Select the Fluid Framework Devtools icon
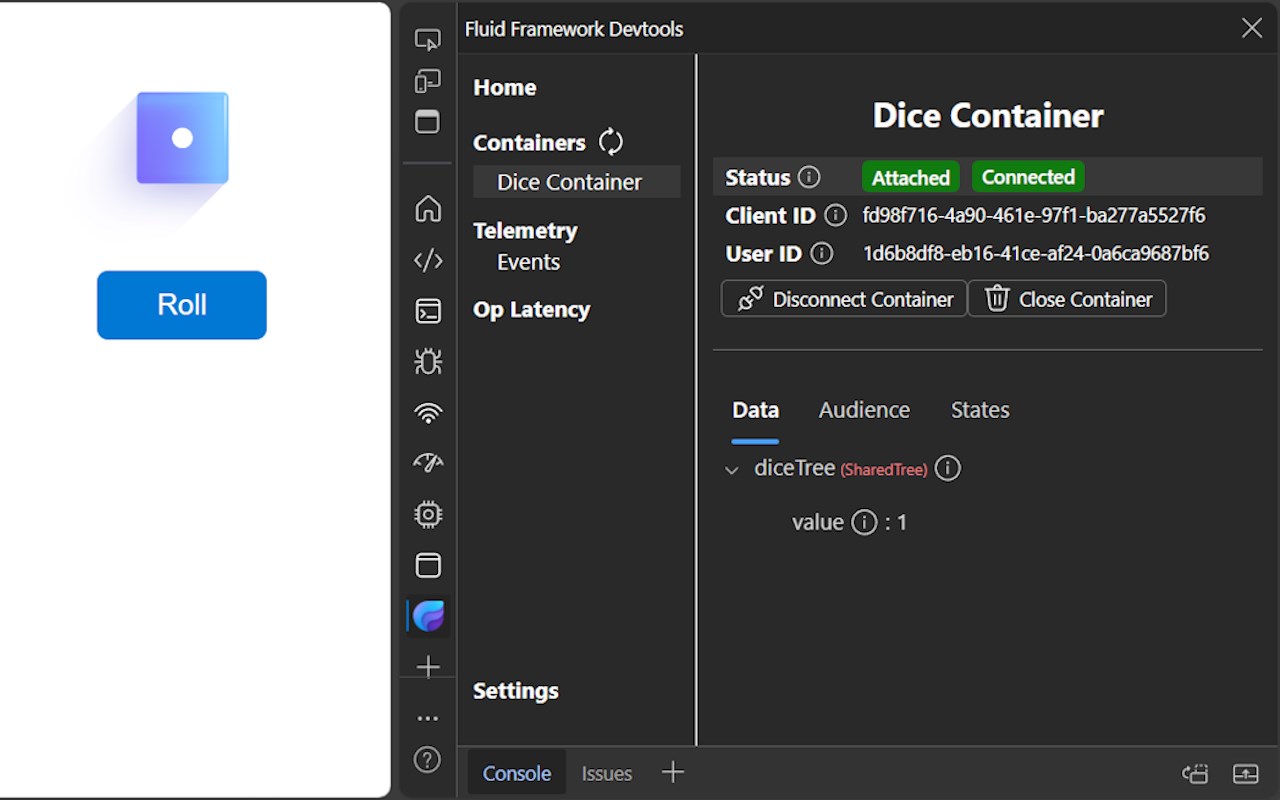The height and width of the screenshot is (800, 1280). (x=428, y=616)
